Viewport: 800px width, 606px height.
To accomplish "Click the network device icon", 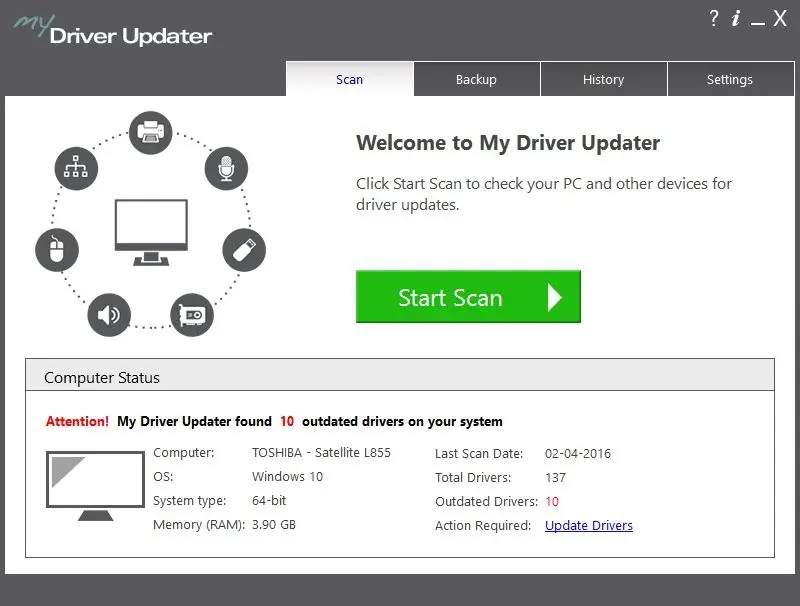I will click(76, 168).
